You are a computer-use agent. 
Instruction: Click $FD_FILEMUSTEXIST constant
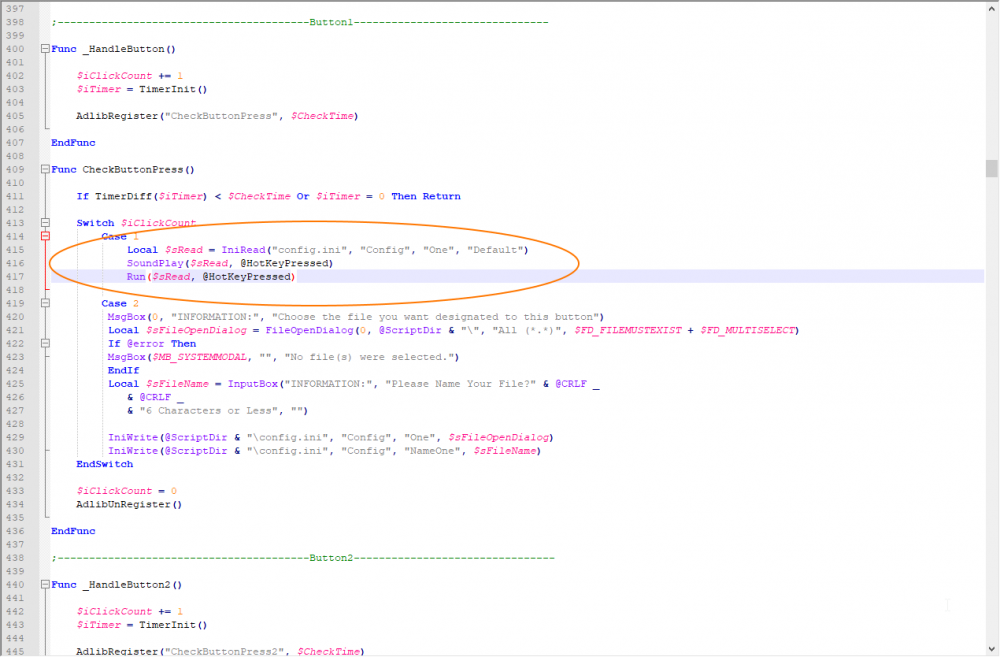[628, 330]
